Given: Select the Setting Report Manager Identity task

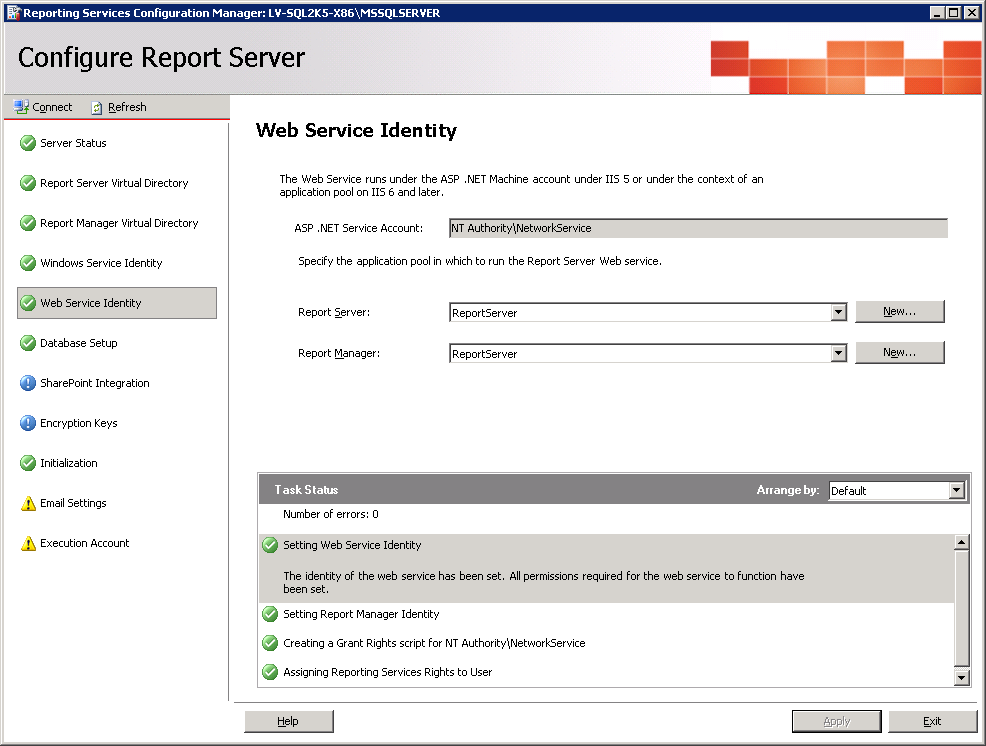Looking at the screenshot, I should point(361,614).
